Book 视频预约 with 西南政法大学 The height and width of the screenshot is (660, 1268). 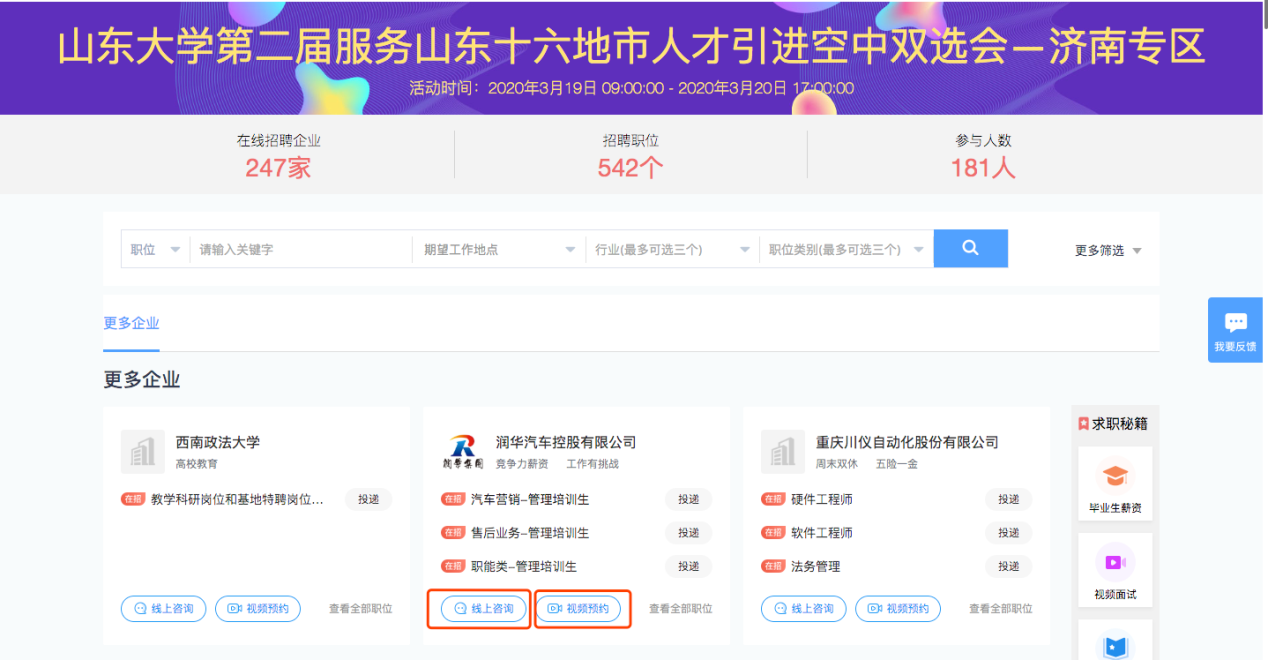pos(258,608)
